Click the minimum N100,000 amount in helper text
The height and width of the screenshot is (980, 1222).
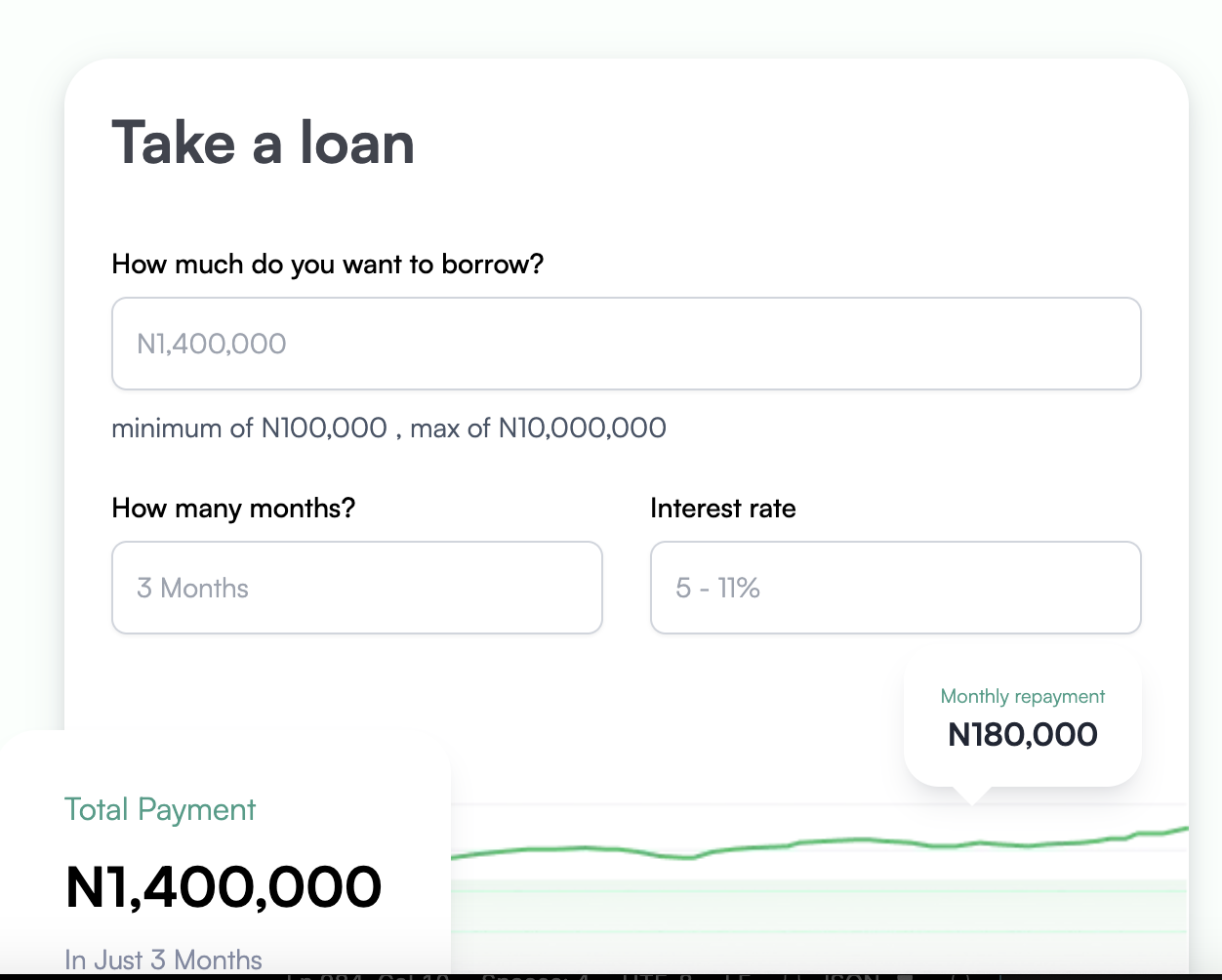pos(323,428)
